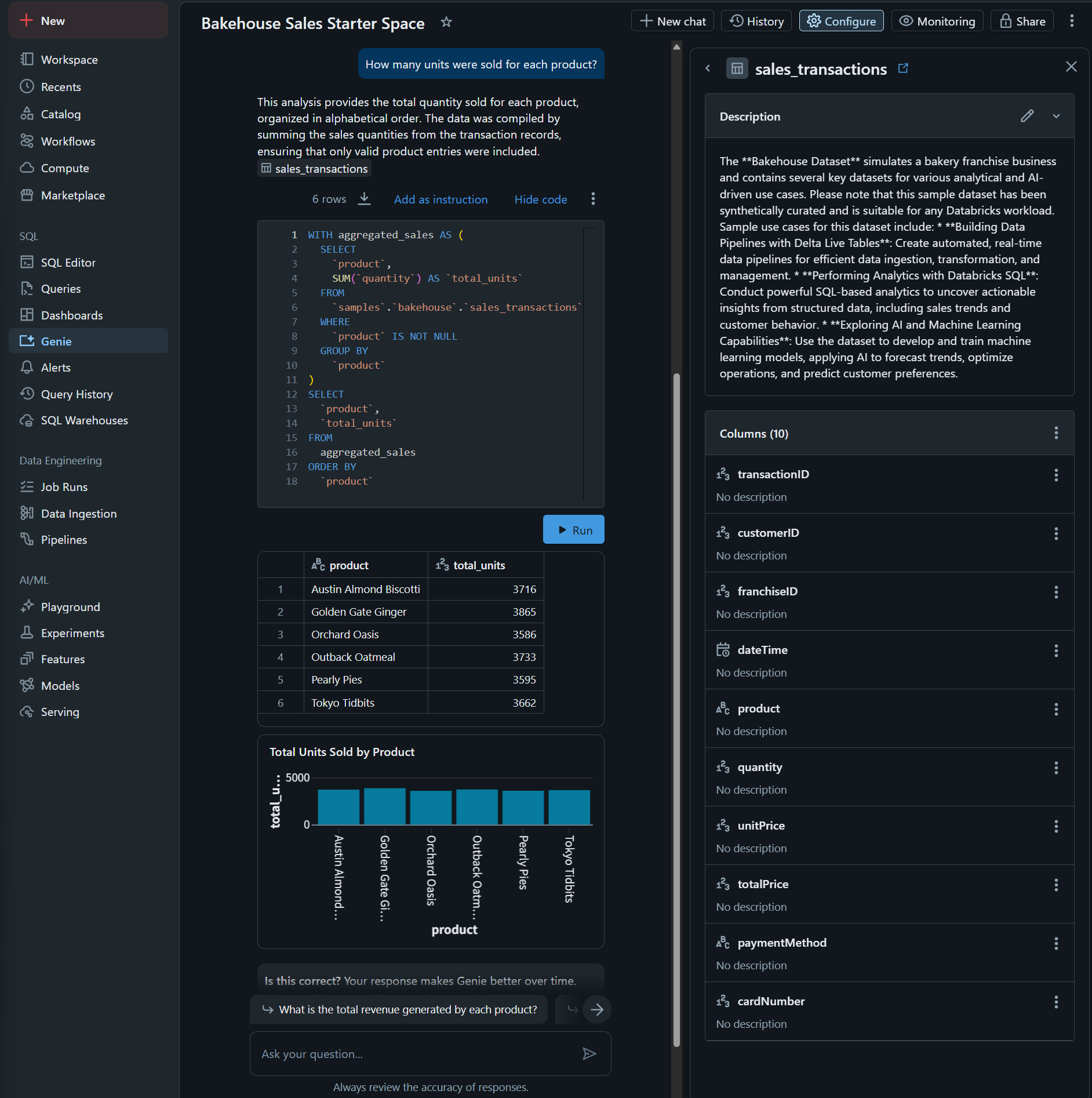Open Features

[88, 659]
